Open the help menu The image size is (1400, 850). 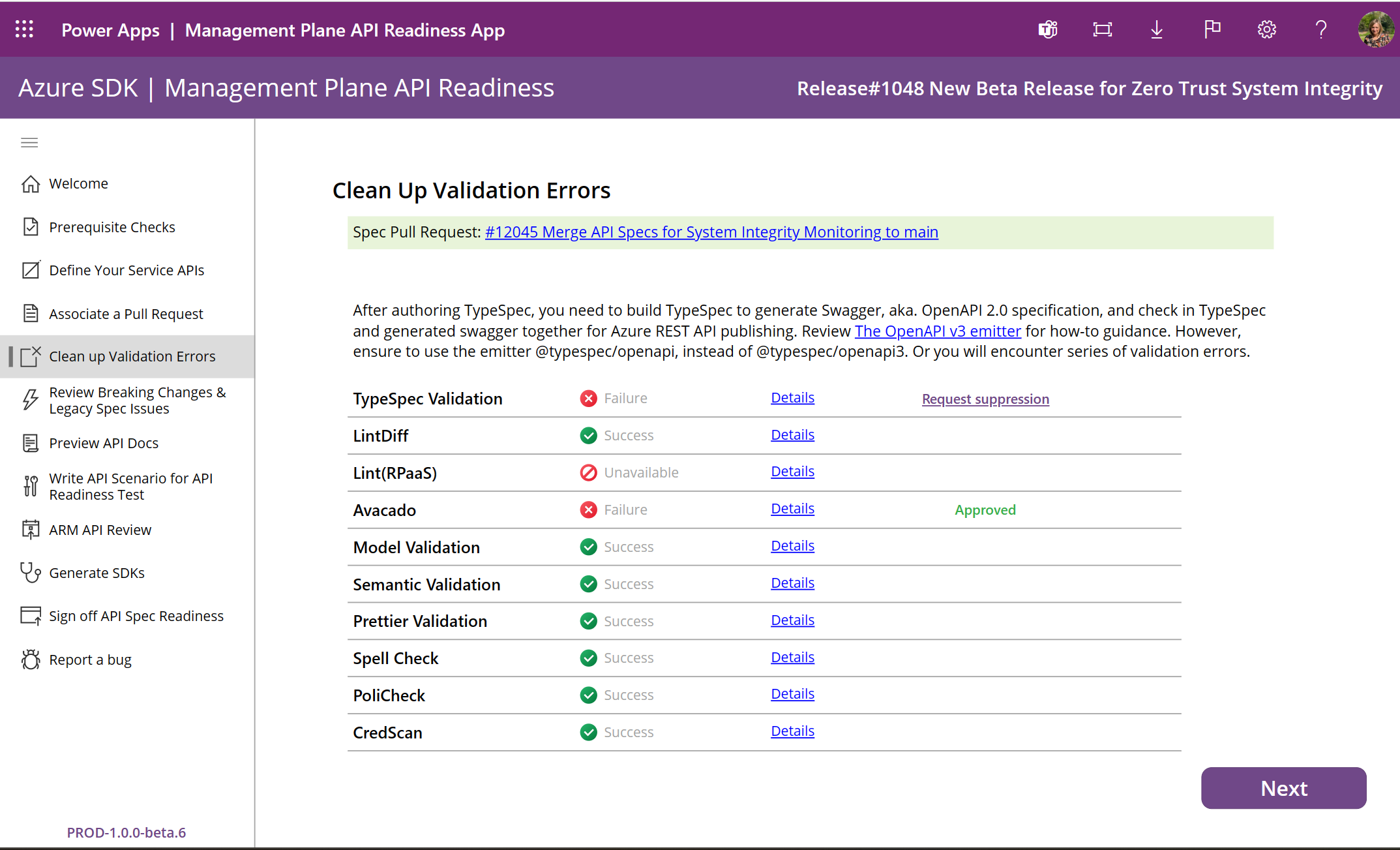[1321, 29]
